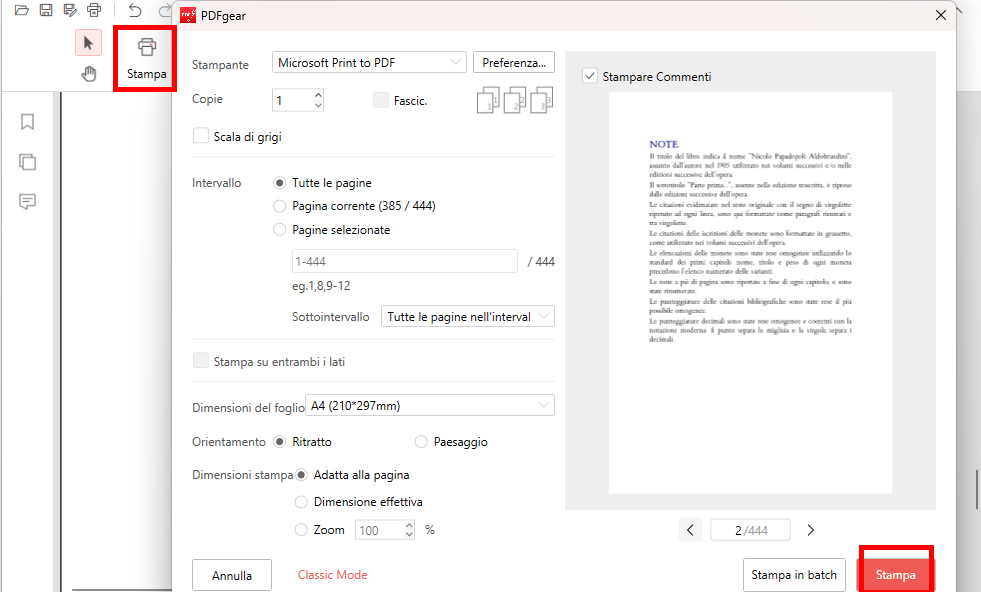Click the undo arrow icon
The height and width of the screenshot is (592, 981).
(133, 10)
